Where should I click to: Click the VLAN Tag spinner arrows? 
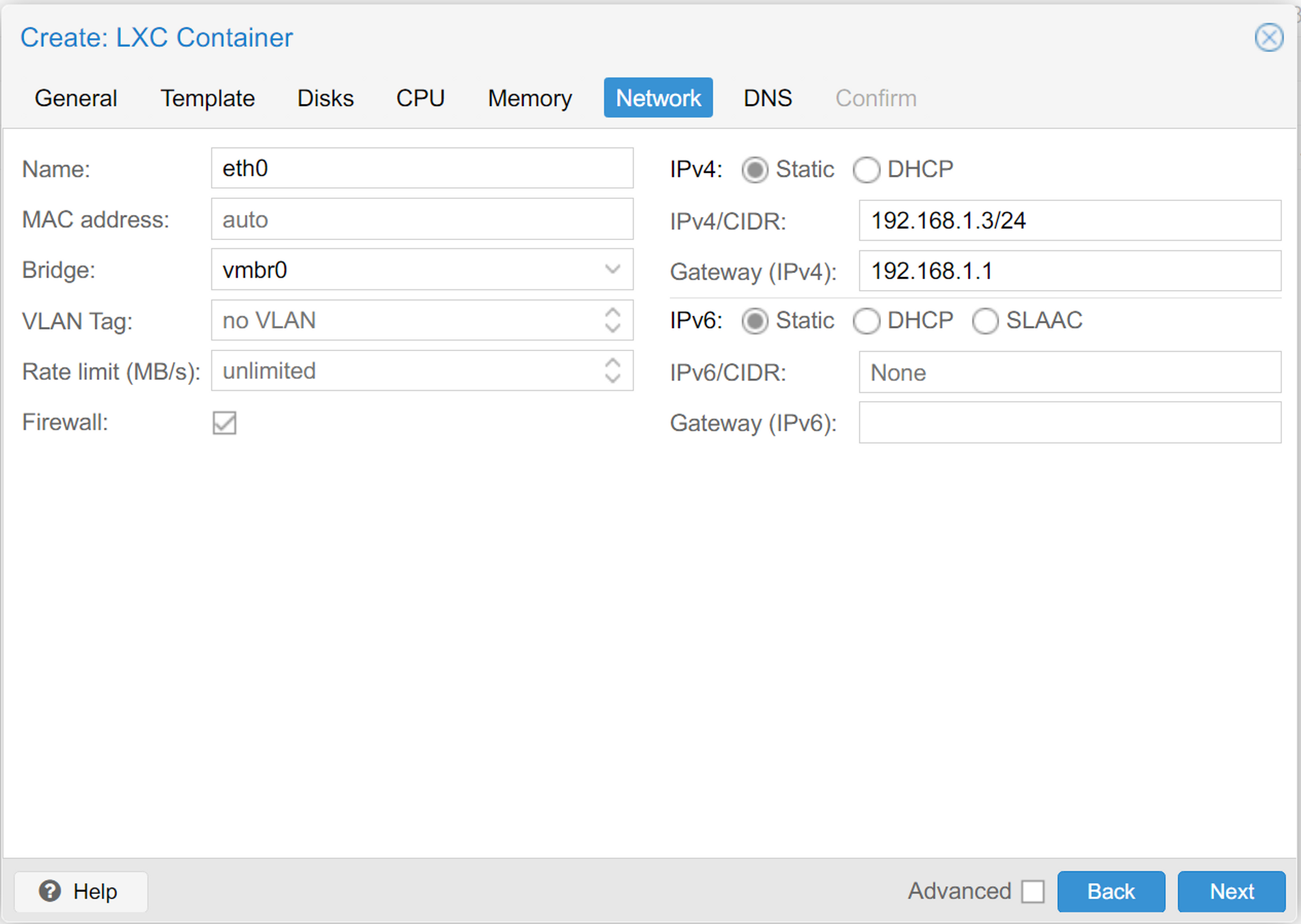(612, 320)
